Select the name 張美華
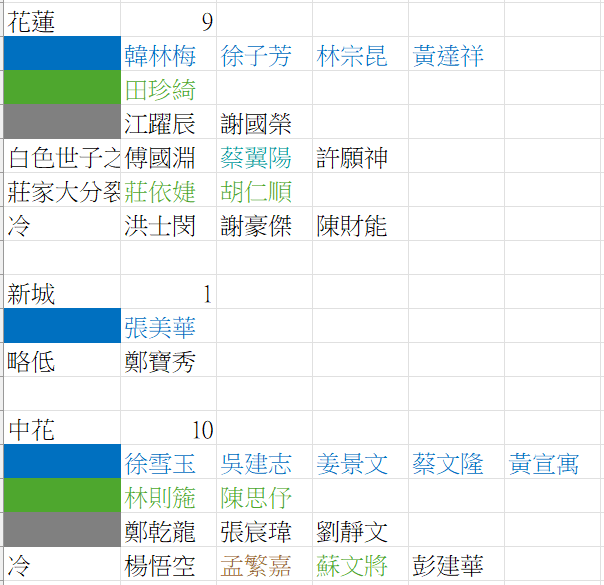This screenshot has height=585, width=604. 160,328
